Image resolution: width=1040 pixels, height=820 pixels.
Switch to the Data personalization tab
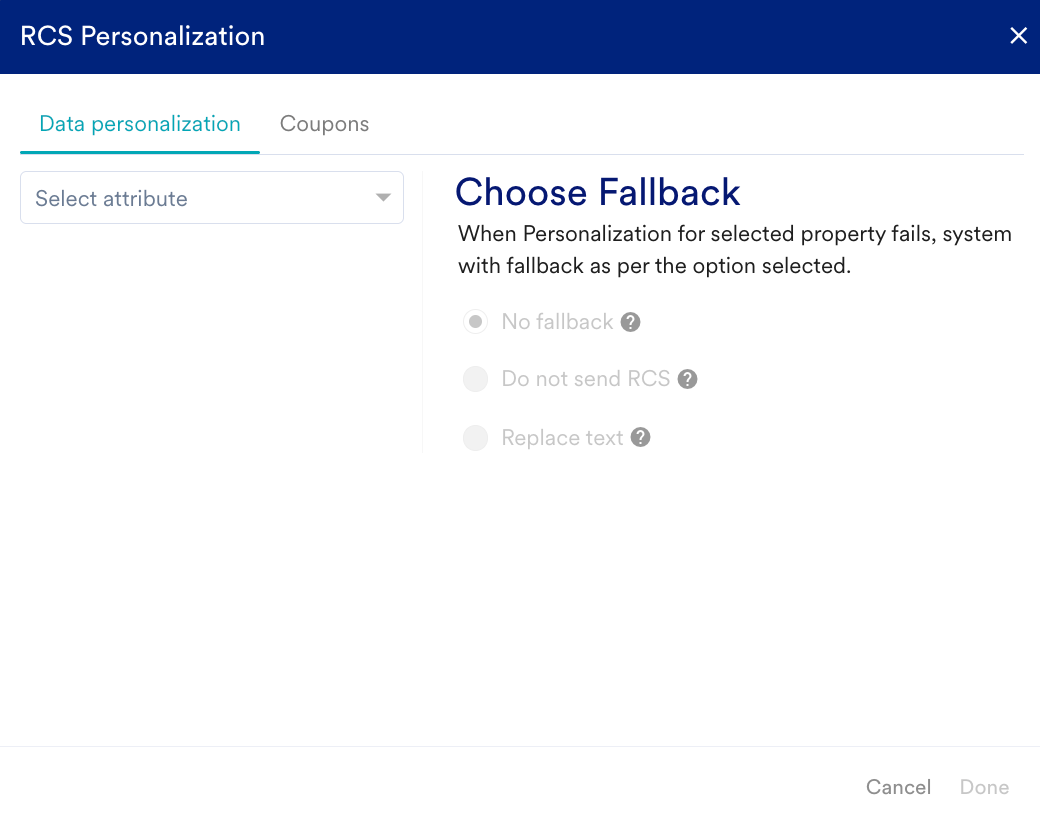(140, 124)
